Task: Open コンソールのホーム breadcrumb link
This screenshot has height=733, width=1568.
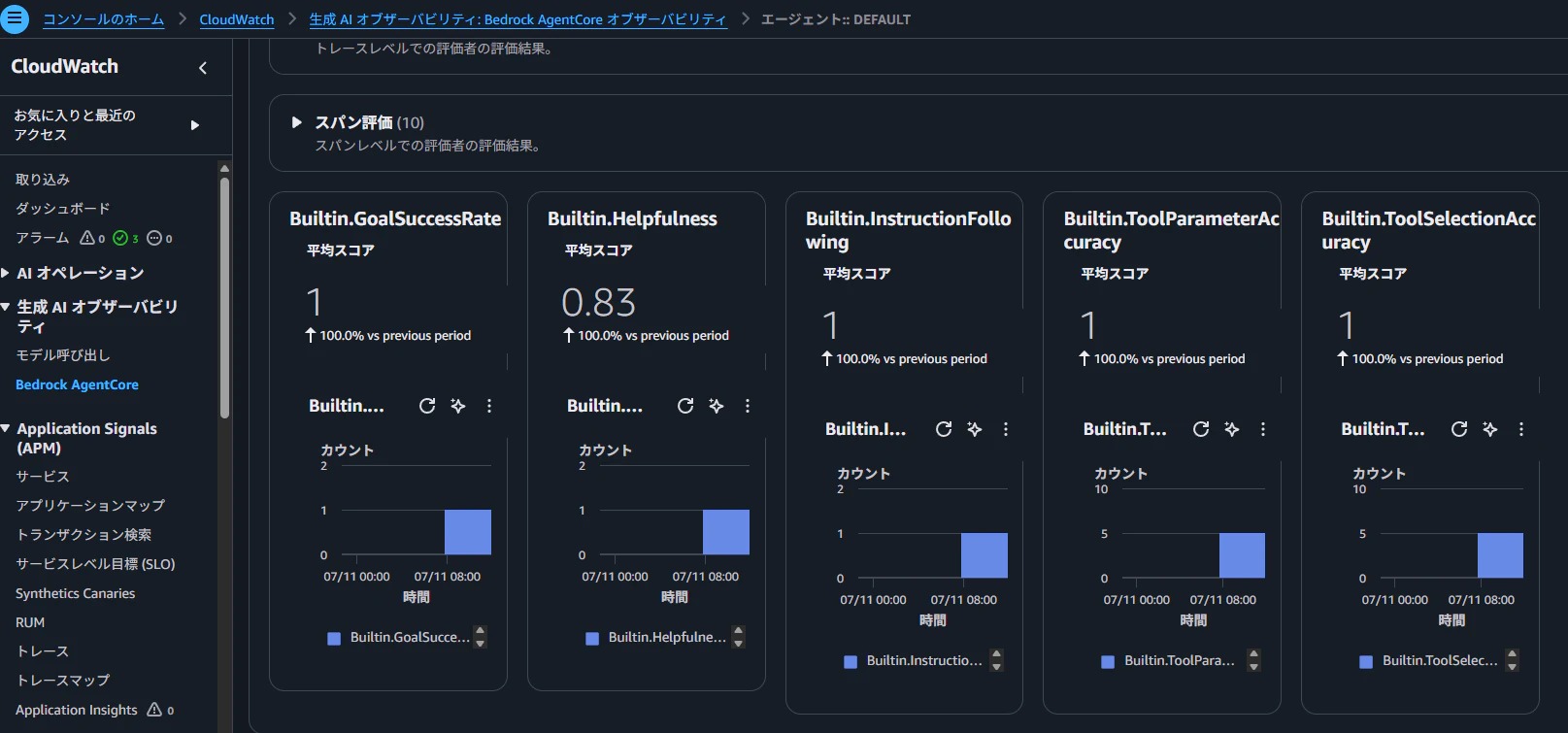Action: (103, 19)
